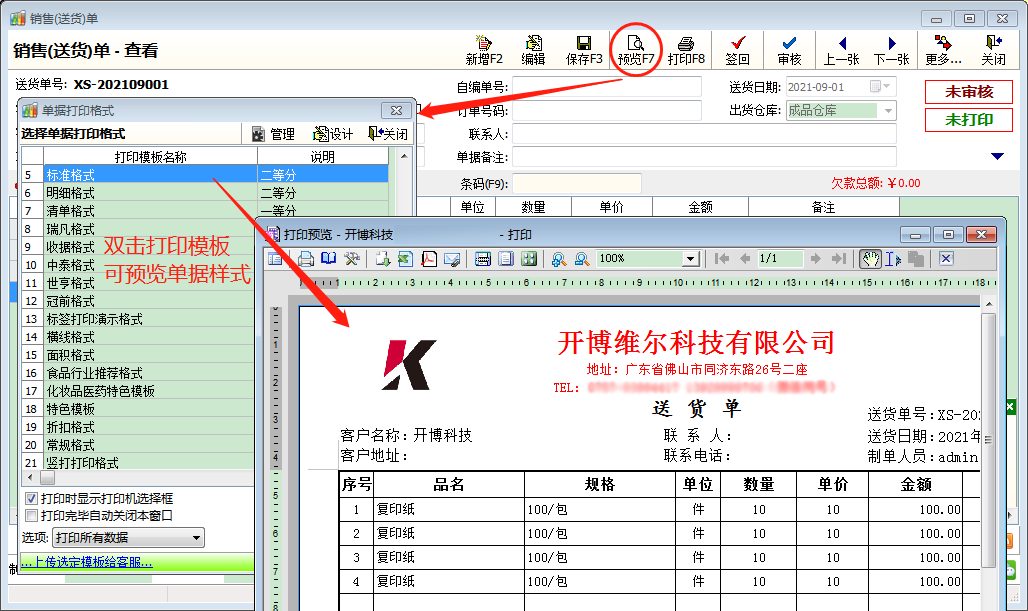
Task: Toggle 打印时显示打印机选择框 checkbox
Action: [31, 499]
